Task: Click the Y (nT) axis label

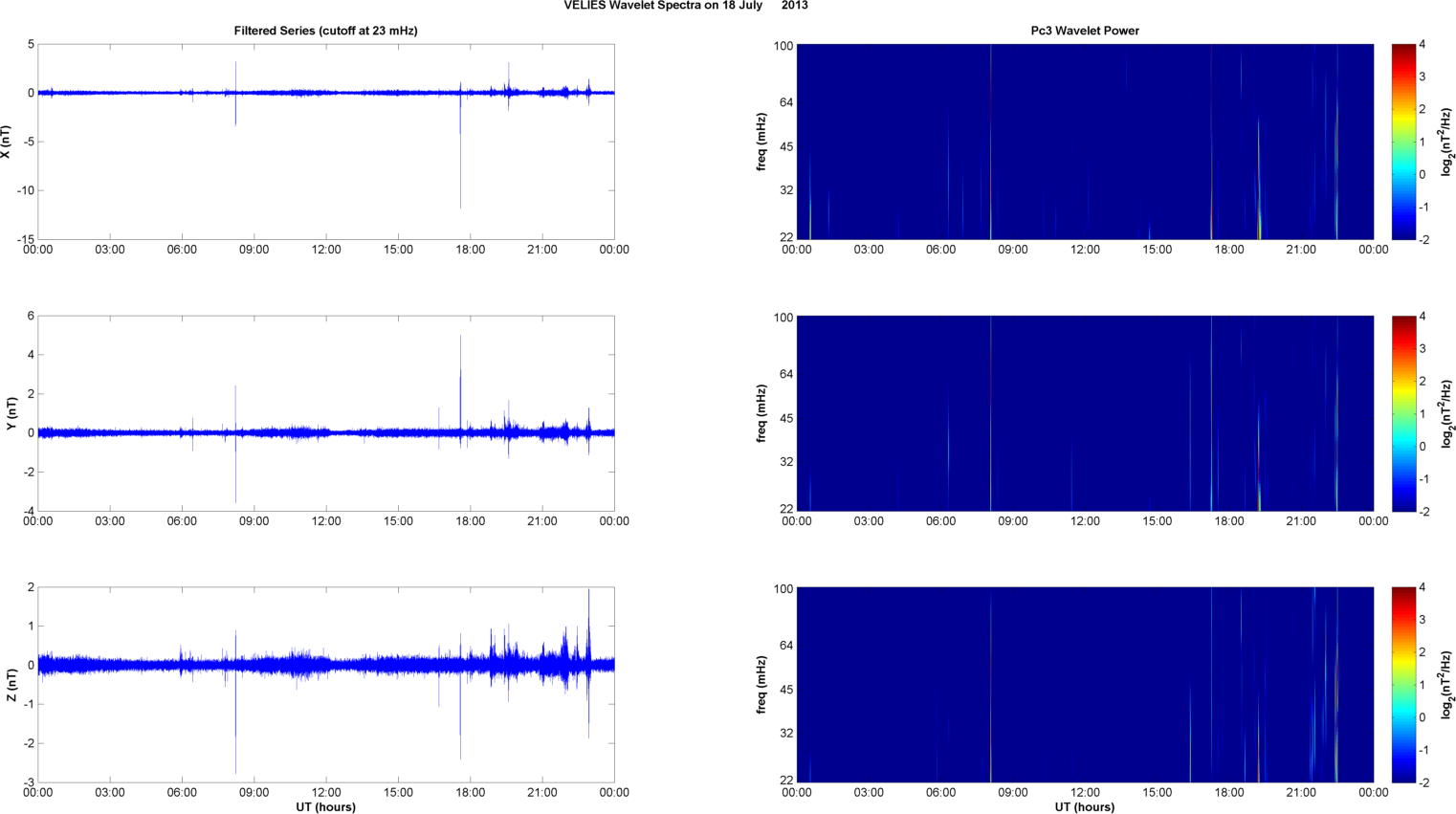Action: pyautogui.click(x=11, y=413)
